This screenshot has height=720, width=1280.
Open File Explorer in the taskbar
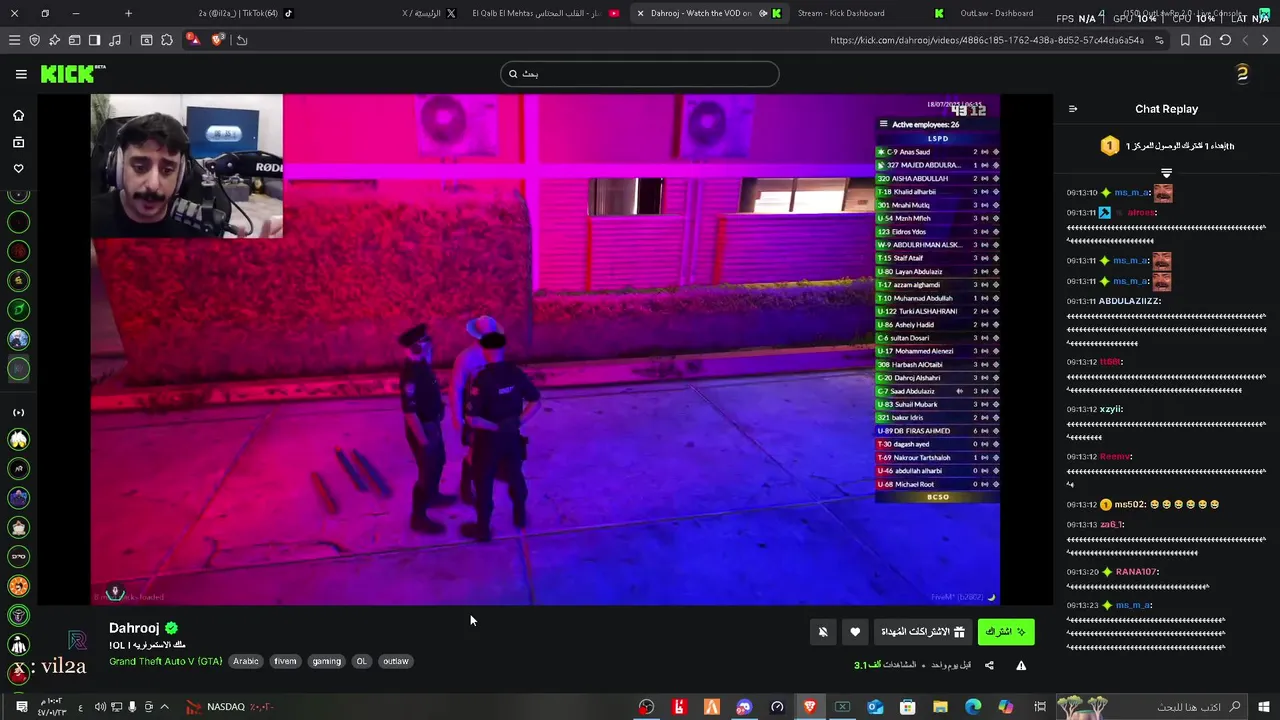940,707
